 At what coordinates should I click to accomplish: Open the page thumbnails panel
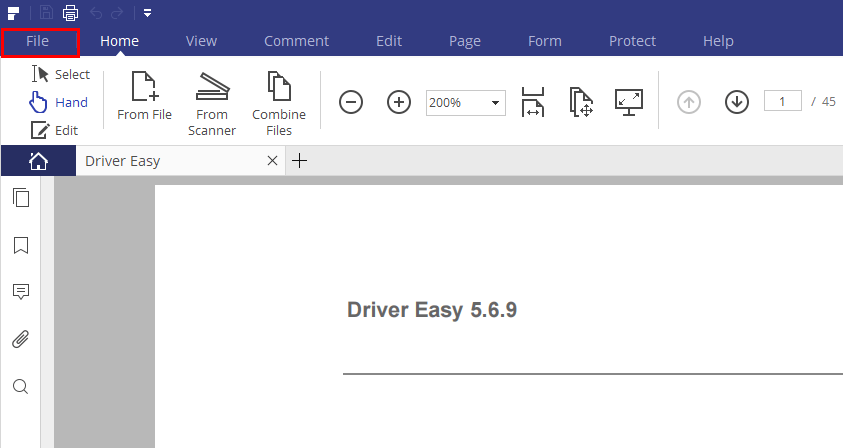(21, 198)
